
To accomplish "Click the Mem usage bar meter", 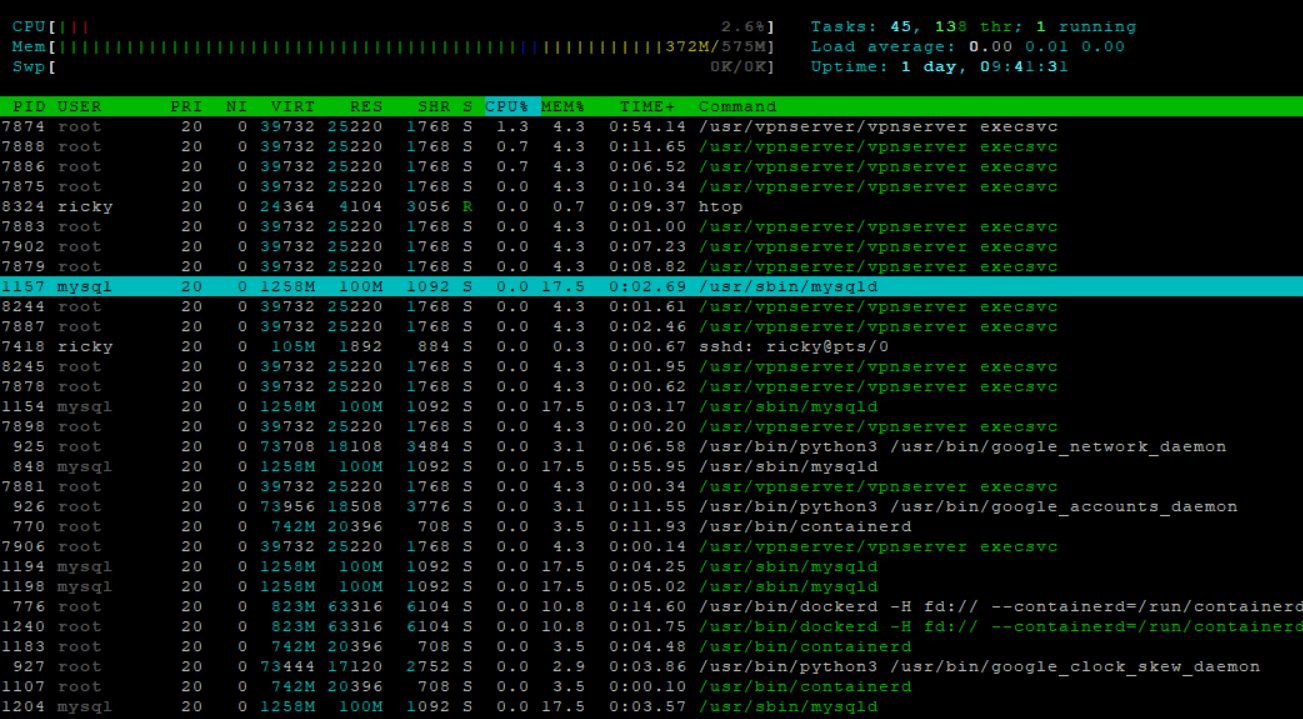I will click(x=394, y=46).
